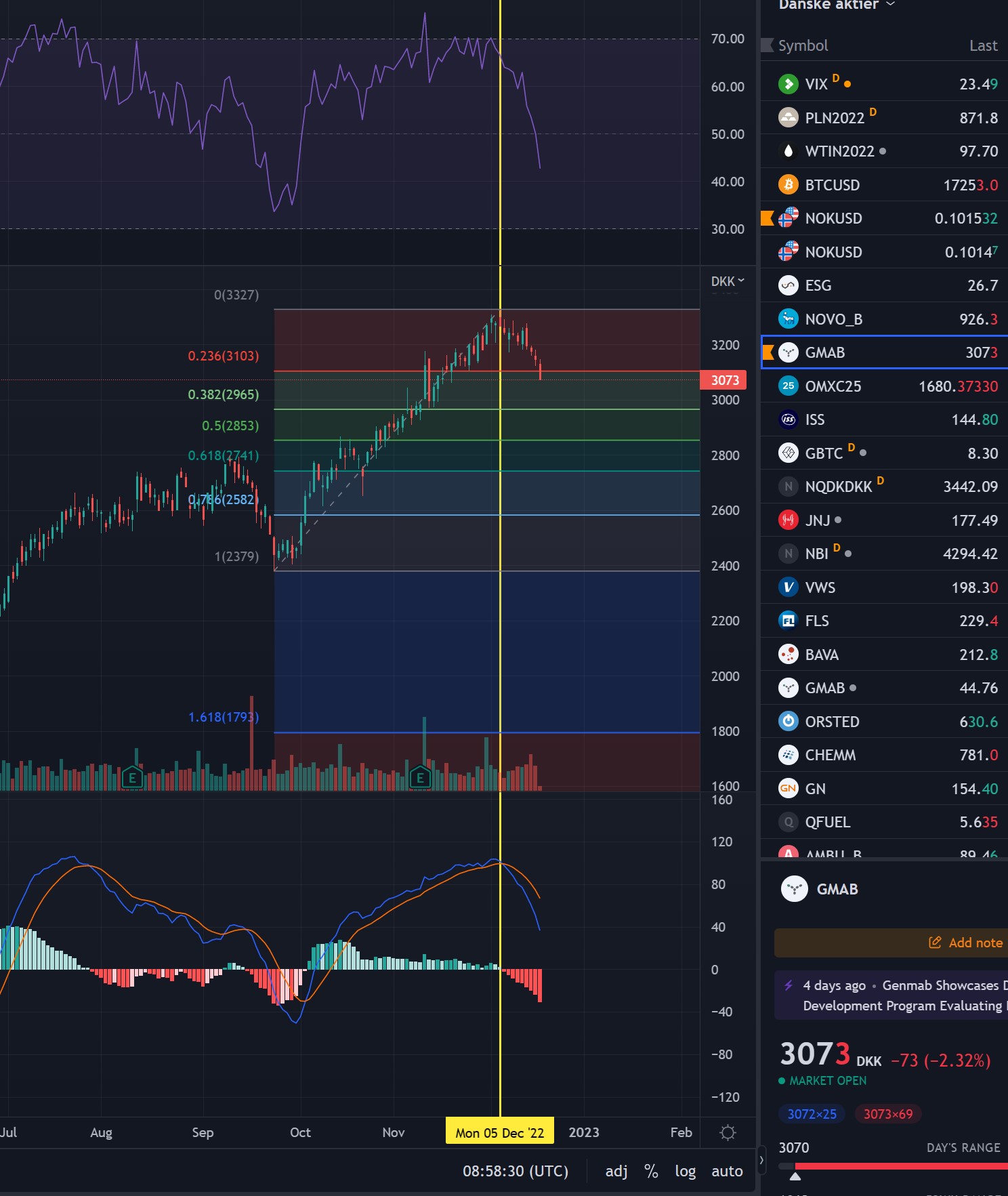Click the −73 (−2.32%) price change text
Image resolution: width=1008 pixels, height=1196 pixels.
click(x=941, y=1060)
